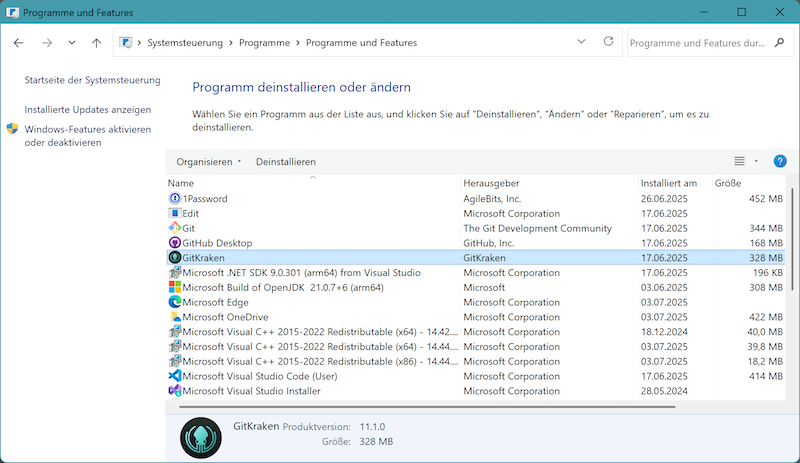Click the 1Password app icon in list
This screenshot has height=463, width=800.
pyautogui.click(x=174, y=198)
